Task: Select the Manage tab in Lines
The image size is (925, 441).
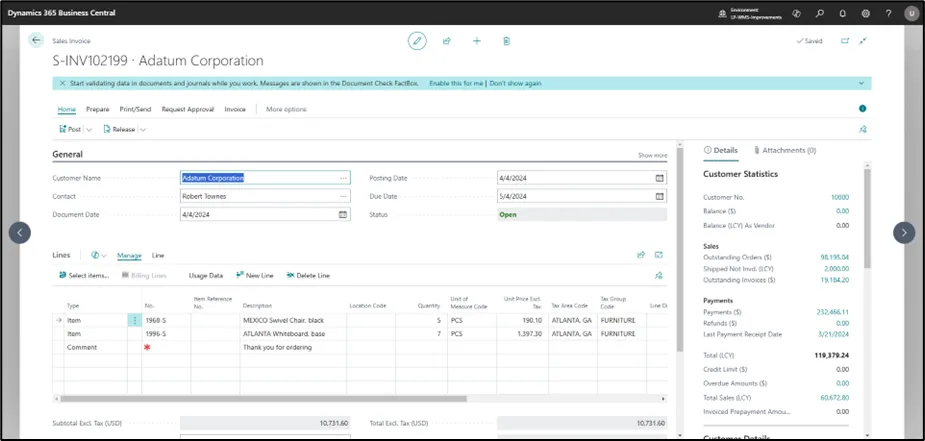Action: [129, 255]
